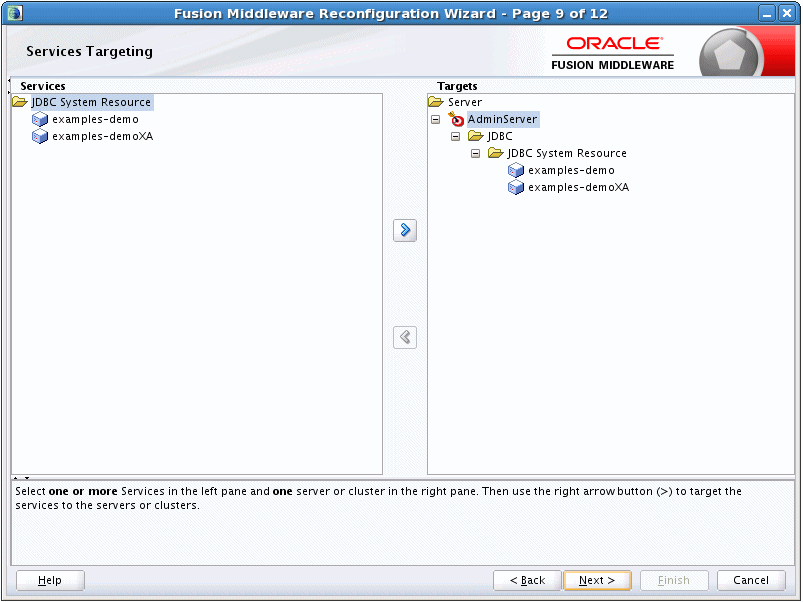Minimize the Reconfiguration Wizard window
The image size is (803, 602).
tap(767, 13)
